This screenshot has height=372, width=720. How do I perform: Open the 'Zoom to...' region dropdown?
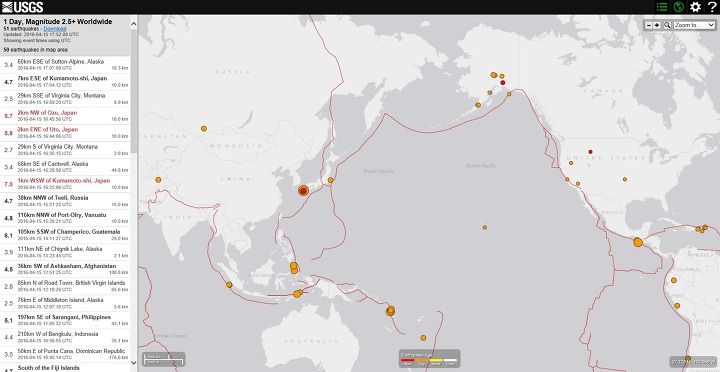[x=694, y=25]
